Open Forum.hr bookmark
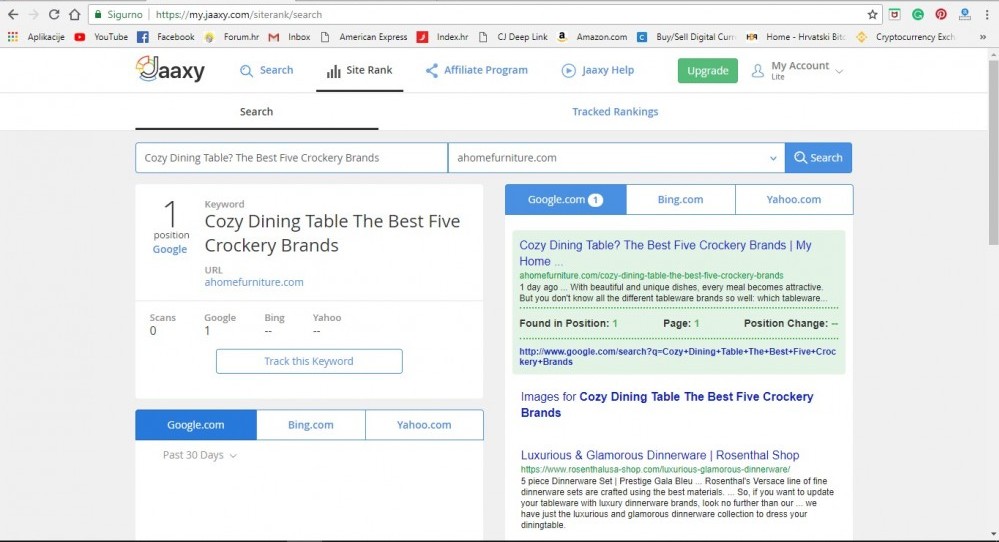 click(x=231, y=37)
